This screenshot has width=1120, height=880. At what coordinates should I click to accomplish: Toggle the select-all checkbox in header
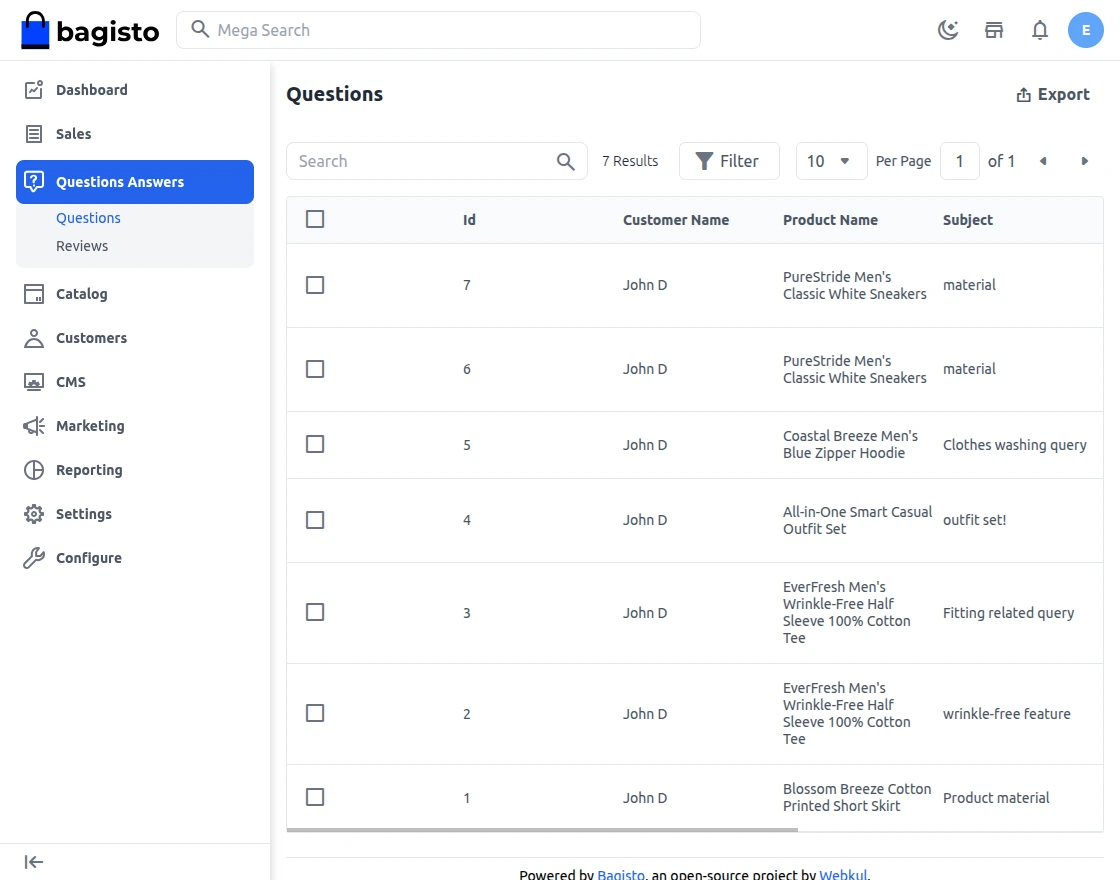tap(315, 219)
